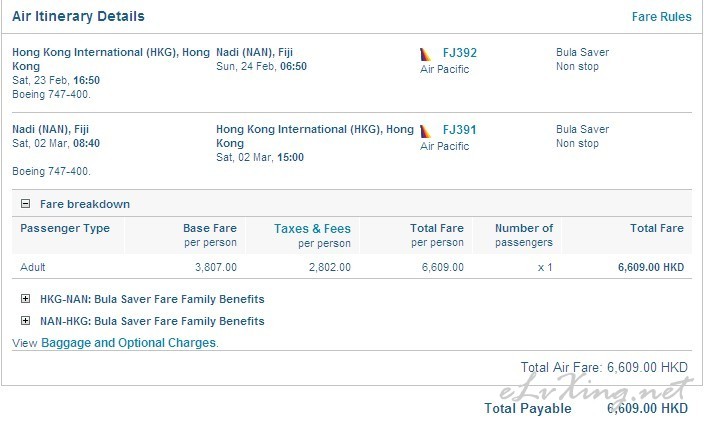Click HKG-NAN Bula Saver Fare Family Benefits text
704x424 pixels.
pyautogui.click(x=152, y=299)
